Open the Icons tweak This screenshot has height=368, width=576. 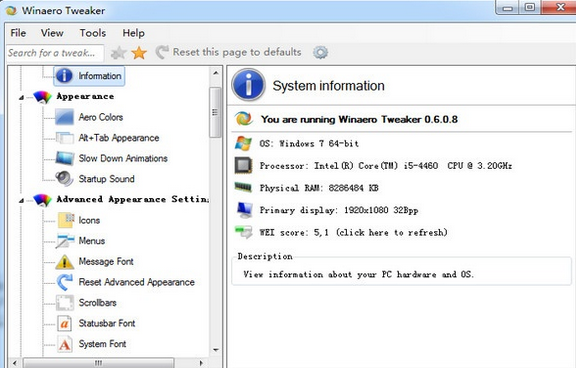tap(89, 220)
